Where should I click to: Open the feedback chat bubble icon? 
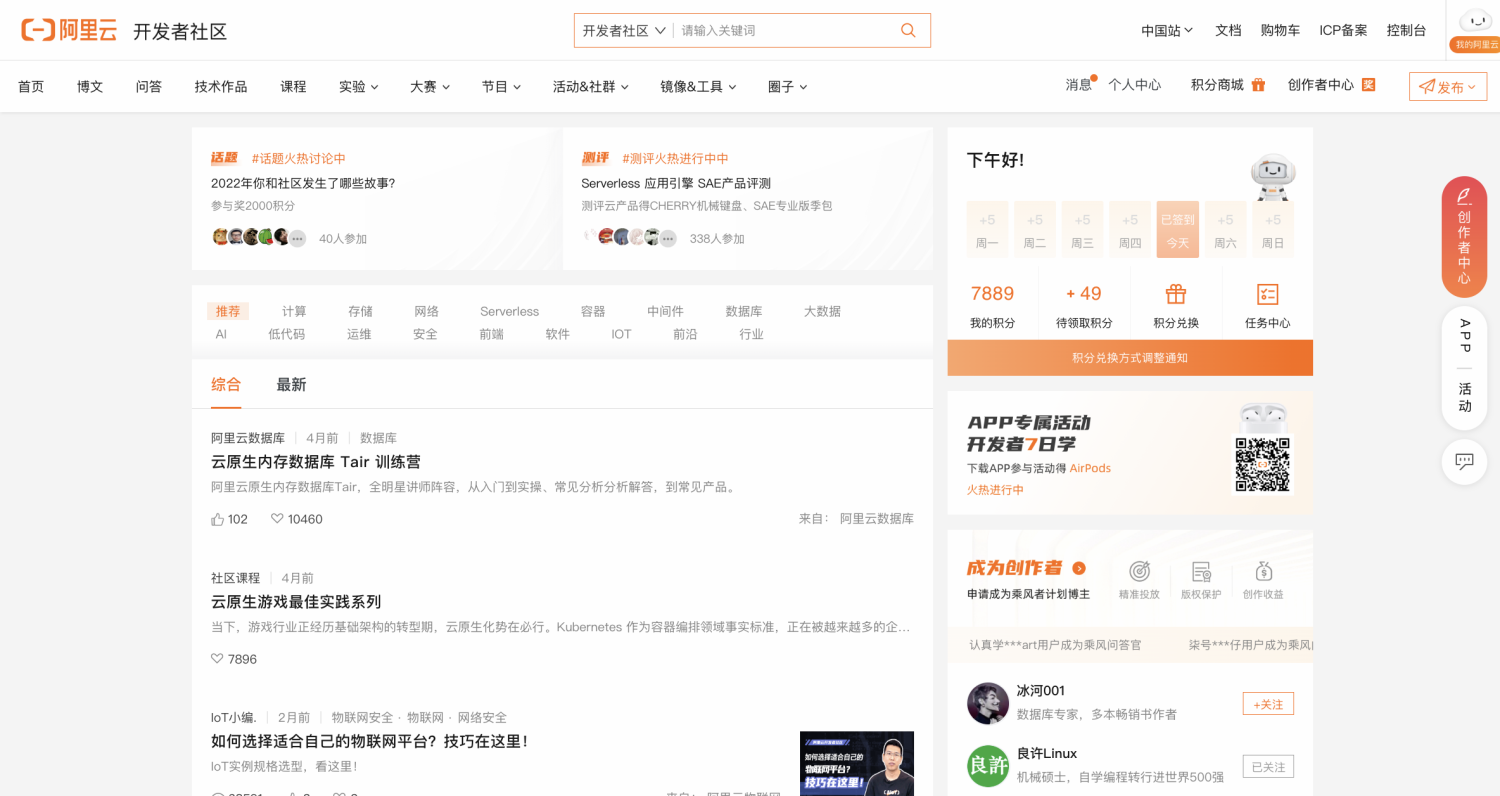[1464, 461]
